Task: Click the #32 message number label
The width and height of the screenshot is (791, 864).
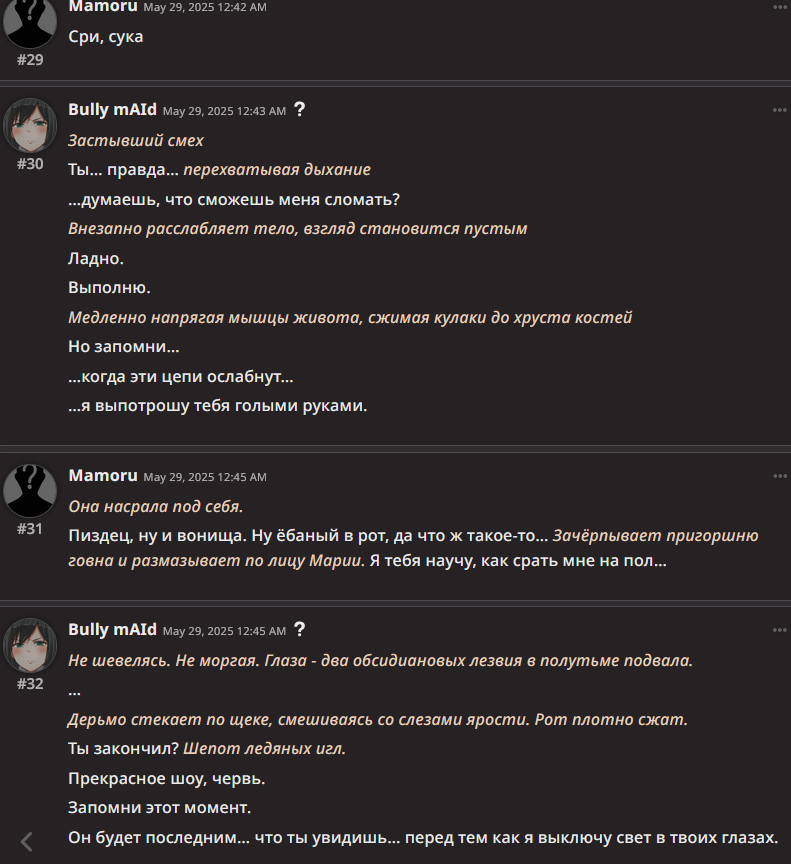Action: coord(30,683)
